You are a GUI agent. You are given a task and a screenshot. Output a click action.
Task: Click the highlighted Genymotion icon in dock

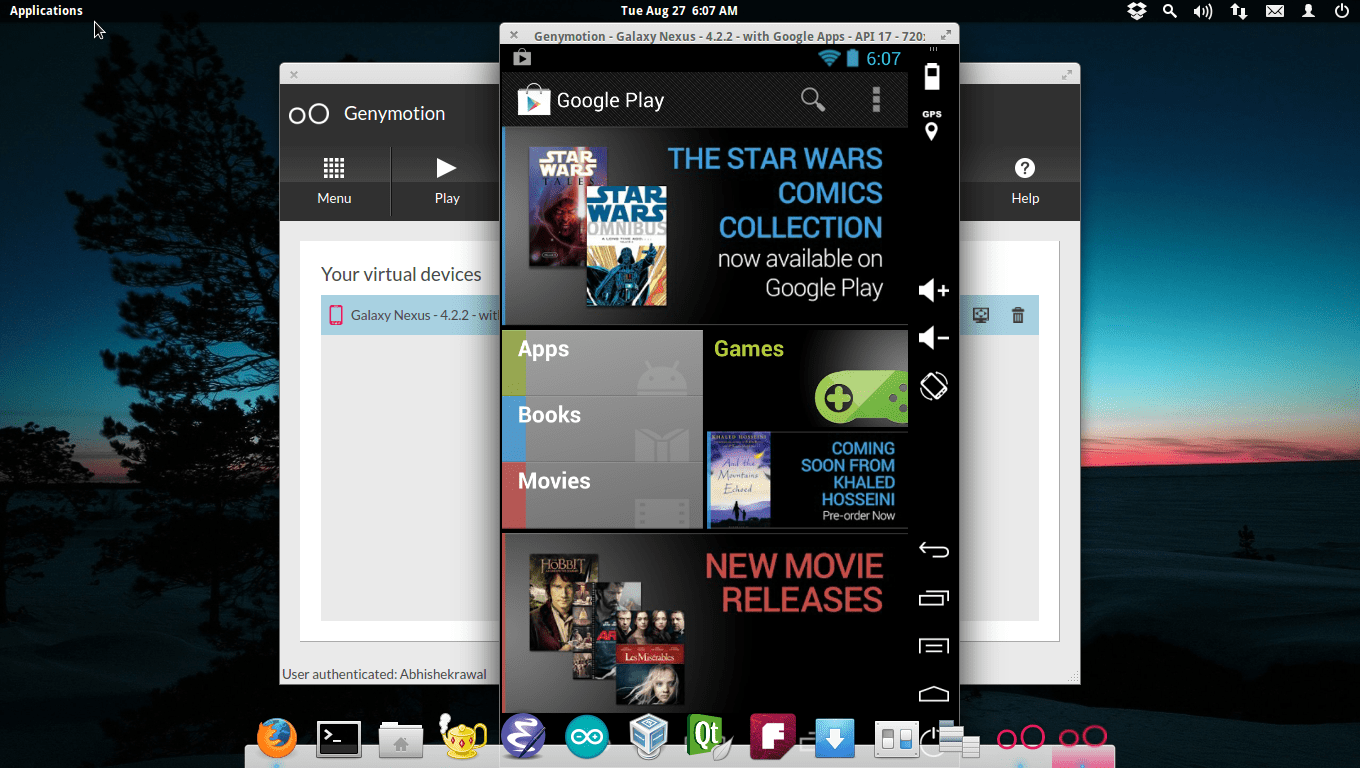(1083, 738)
